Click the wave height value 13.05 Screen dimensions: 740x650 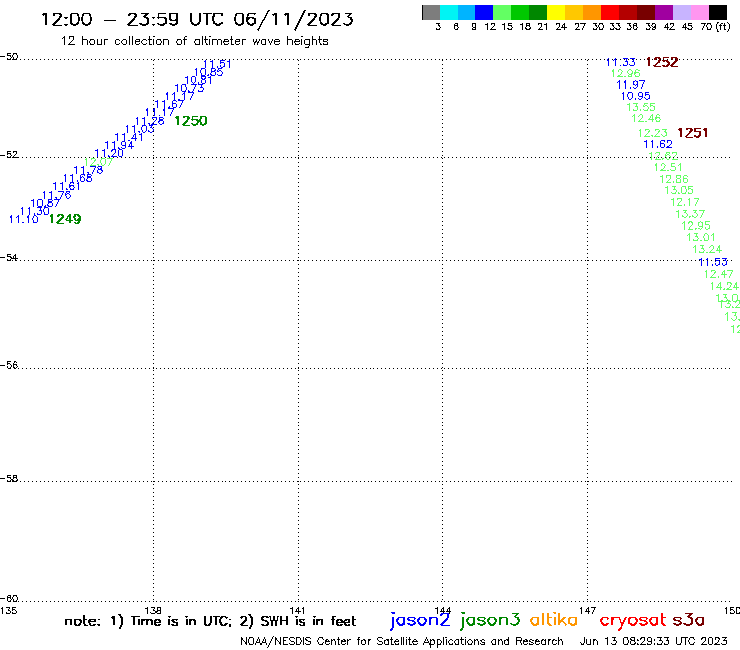[x=679, y=190]
